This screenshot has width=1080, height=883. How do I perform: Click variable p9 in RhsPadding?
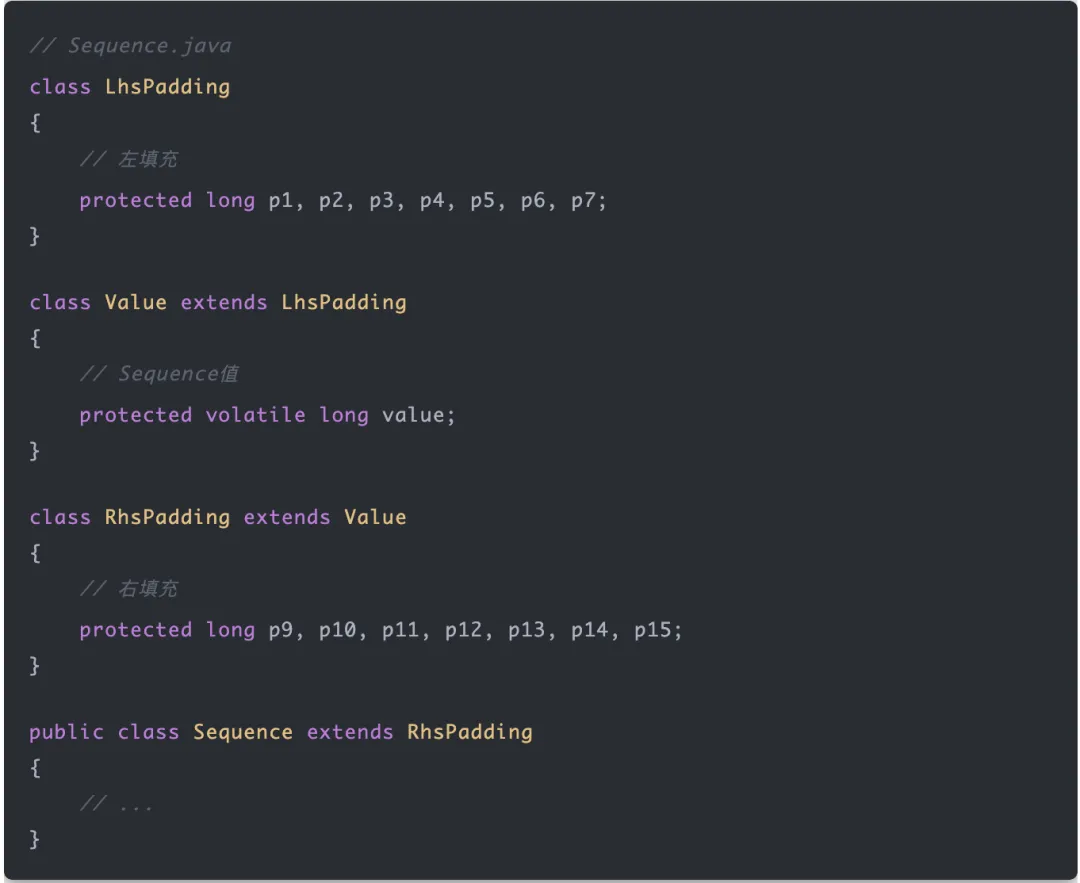[x=280, y=630]
